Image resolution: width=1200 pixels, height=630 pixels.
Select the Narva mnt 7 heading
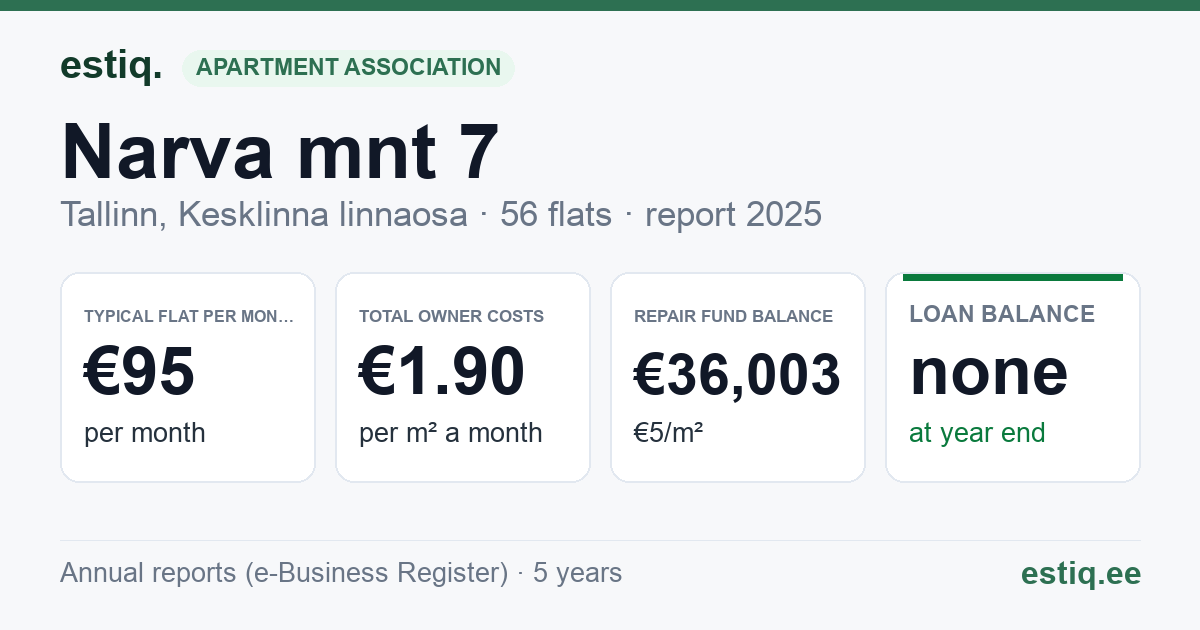tap(280, 151)
